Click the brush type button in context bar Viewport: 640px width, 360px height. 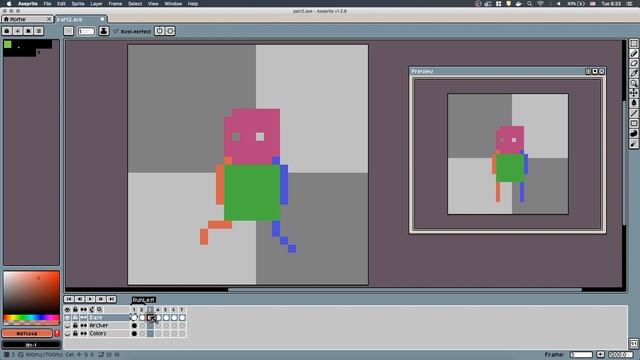click(x=69, y=31)
